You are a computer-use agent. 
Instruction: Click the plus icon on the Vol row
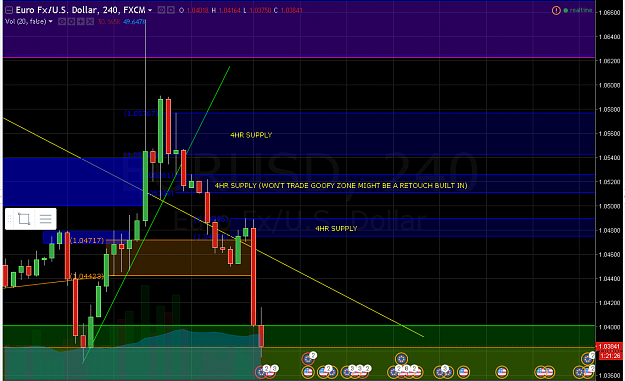pyautogui.click(x=81, y=22)
